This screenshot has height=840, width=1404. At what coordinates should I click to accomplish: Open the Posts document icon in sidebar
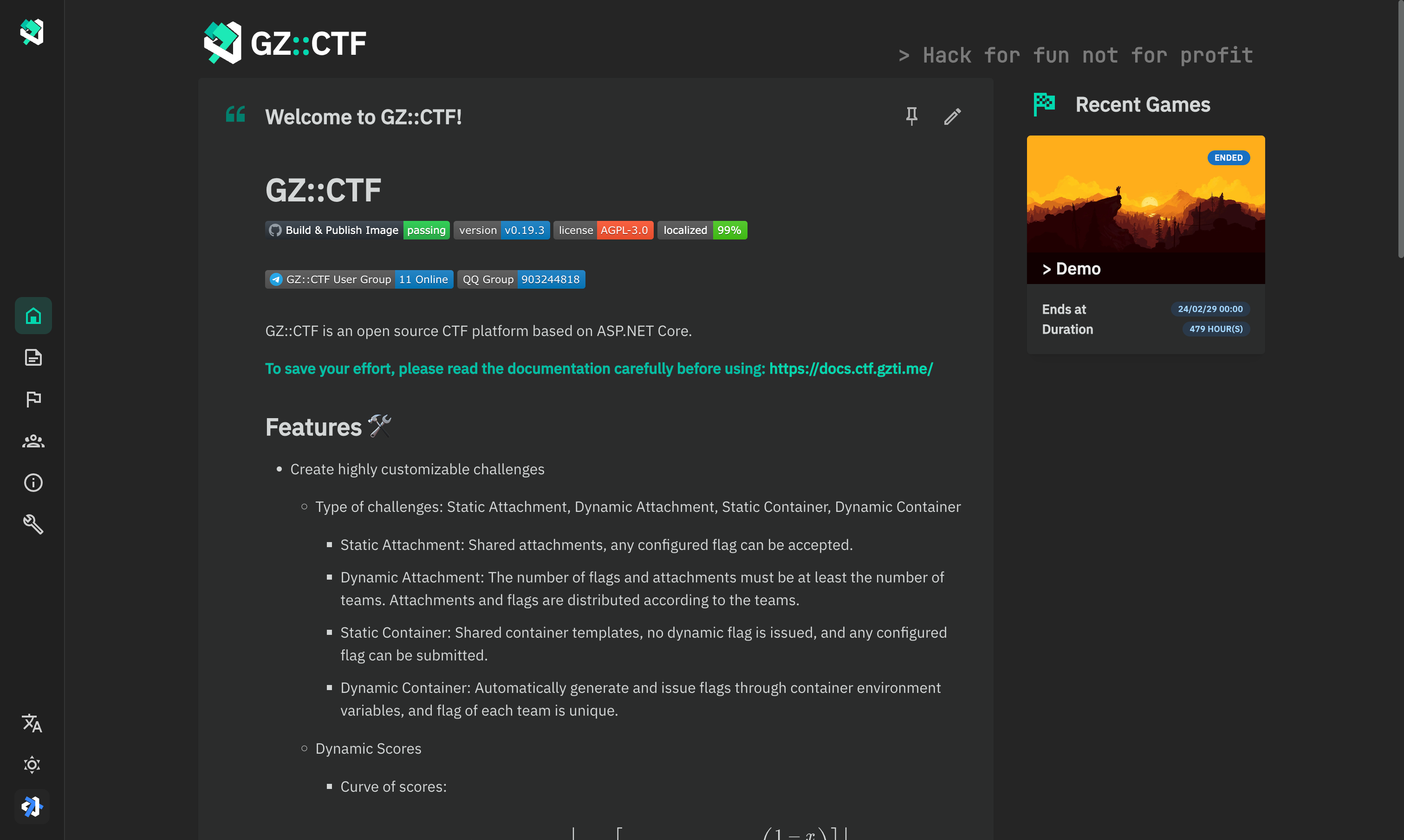(x=33, y=358)
